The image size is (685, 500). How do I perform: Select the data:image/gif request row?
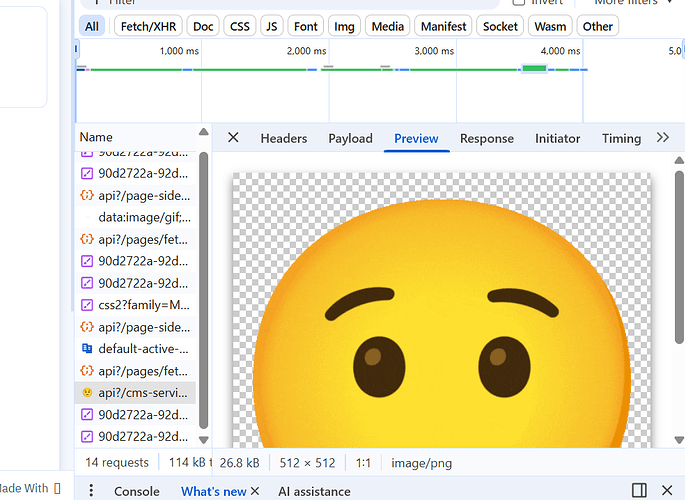(135, 217)
